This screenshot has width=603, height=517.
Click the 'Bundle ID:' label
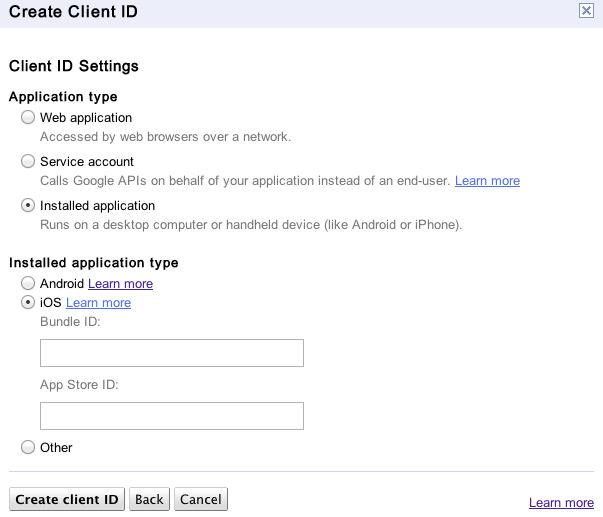(x=70, y=322)
